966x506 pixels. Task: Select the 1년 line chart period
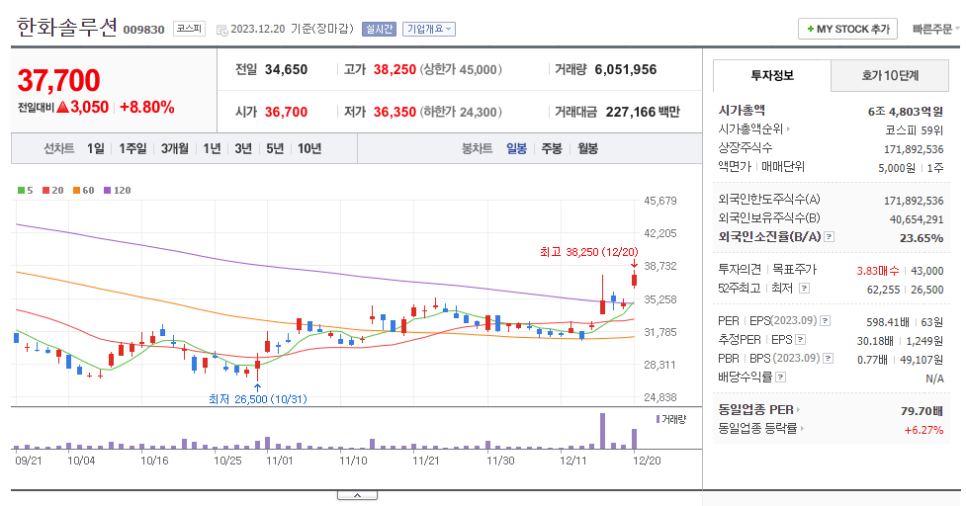[212, 149]
